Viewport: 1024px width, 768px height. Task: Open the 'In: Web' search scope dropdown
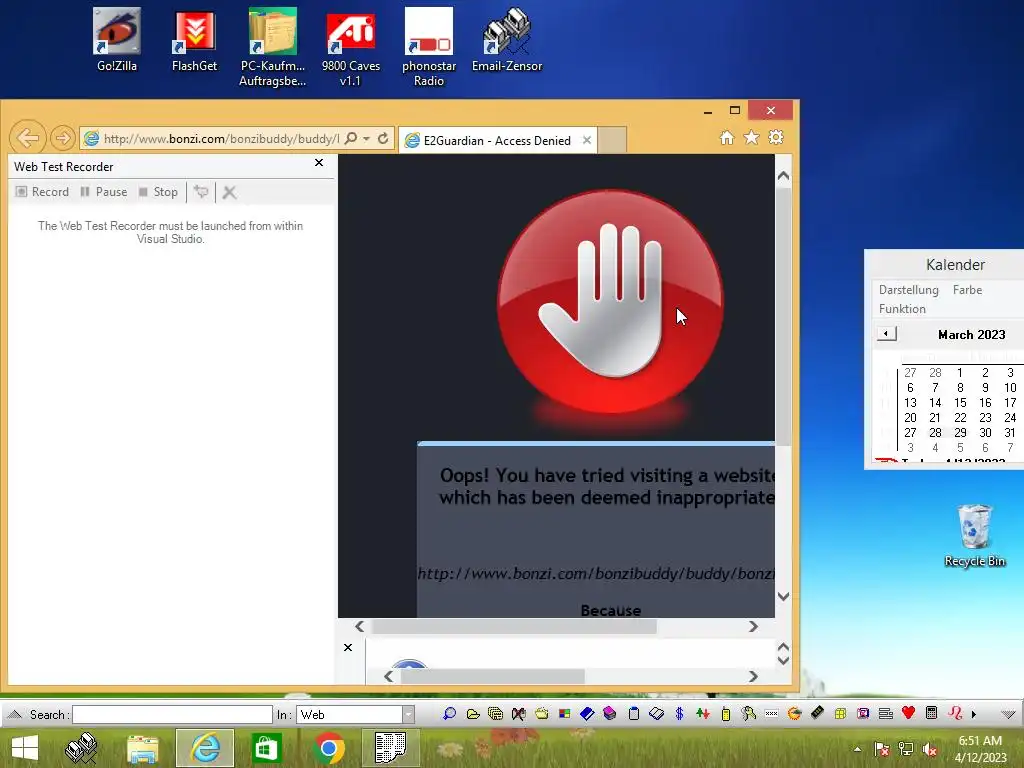point(408,714)
